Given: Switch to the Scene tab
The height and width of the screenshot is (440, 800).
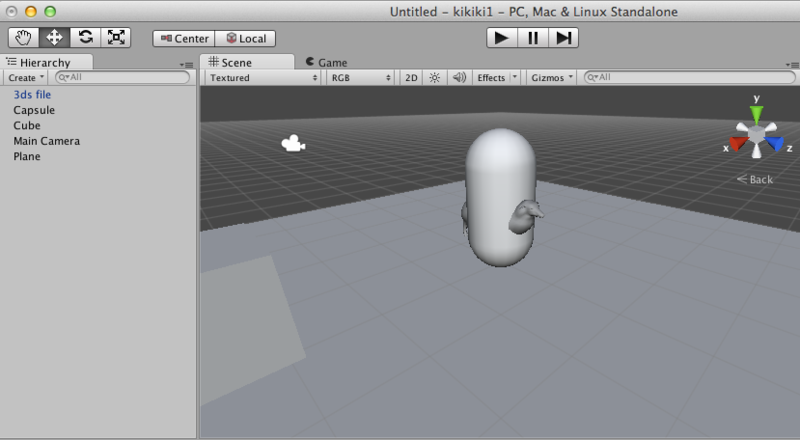Looking at the screenshot, I should pyautogui.click(x=247, y=62).
